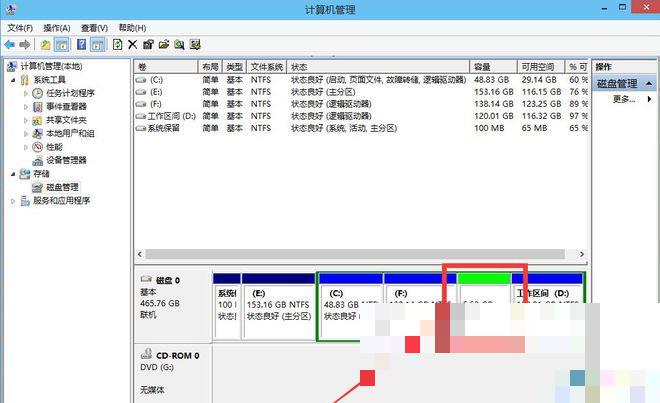Screen dimensions: 660x403
Task: Click the black X delete icon in toolbar
Action: 133,44
